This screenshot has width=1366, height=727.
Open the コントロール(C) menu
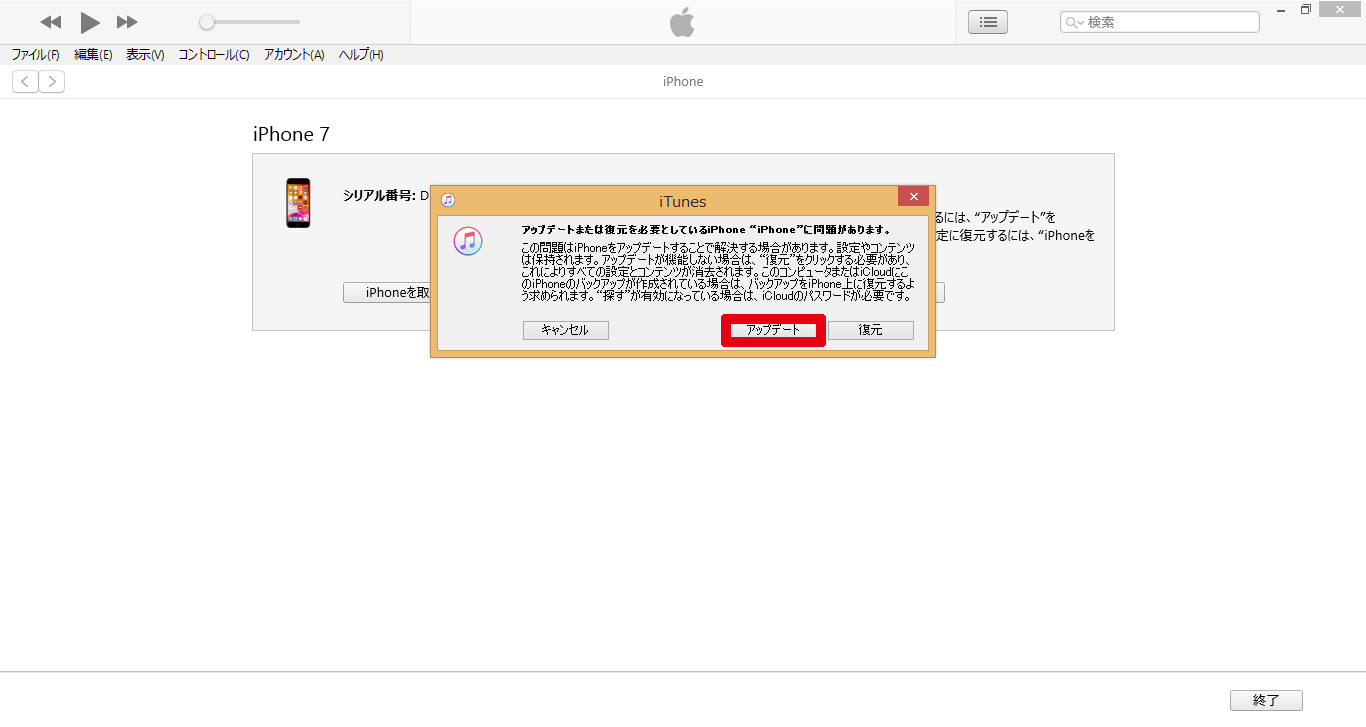click(x=214, y=55)
